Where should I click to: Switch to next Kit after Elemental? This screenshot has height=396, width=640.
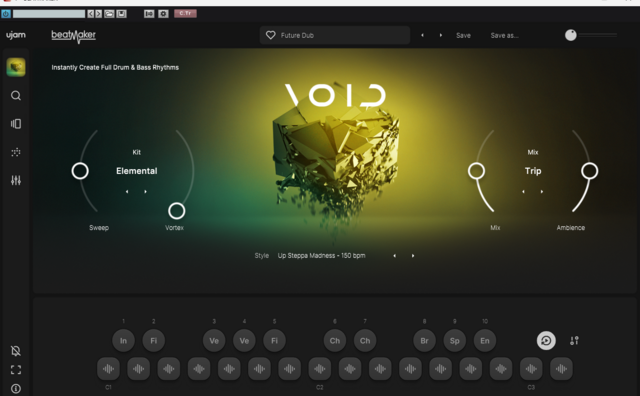pyautogui.click(x=145, y=191)
